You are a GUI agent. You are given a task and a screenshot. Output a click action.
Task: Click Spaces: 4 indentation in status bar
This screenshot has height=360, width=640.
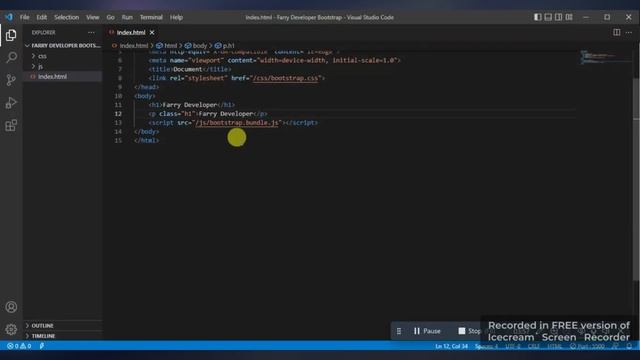[x=486, y=346]
